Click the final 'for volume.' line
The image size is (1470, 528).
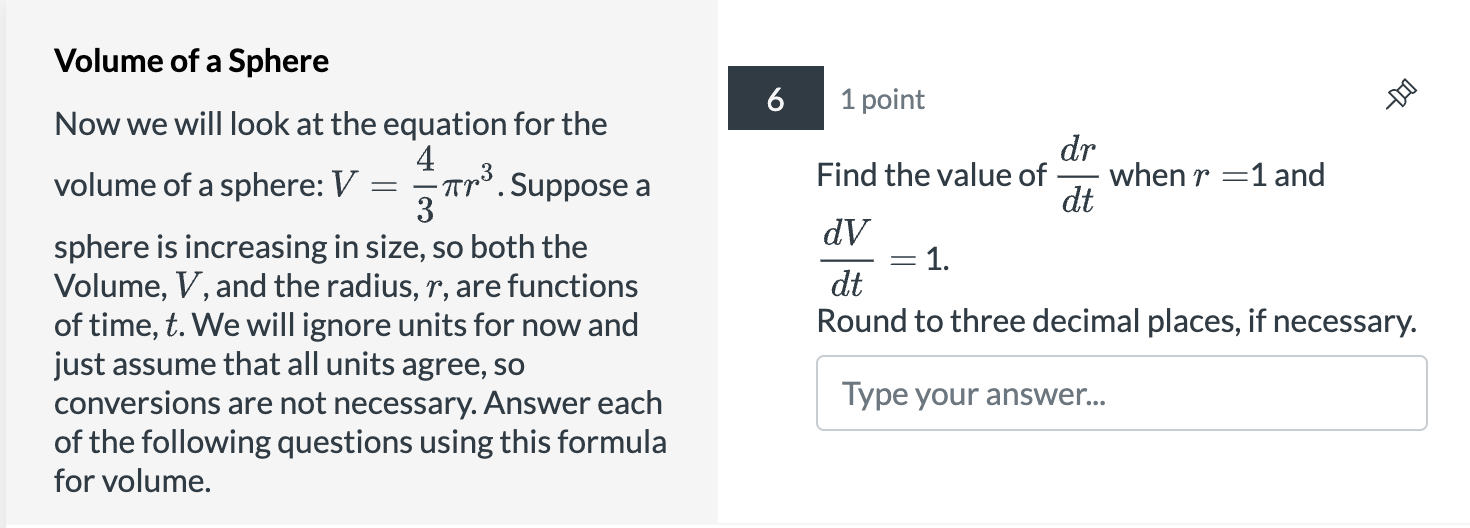[x=132, y=481]
